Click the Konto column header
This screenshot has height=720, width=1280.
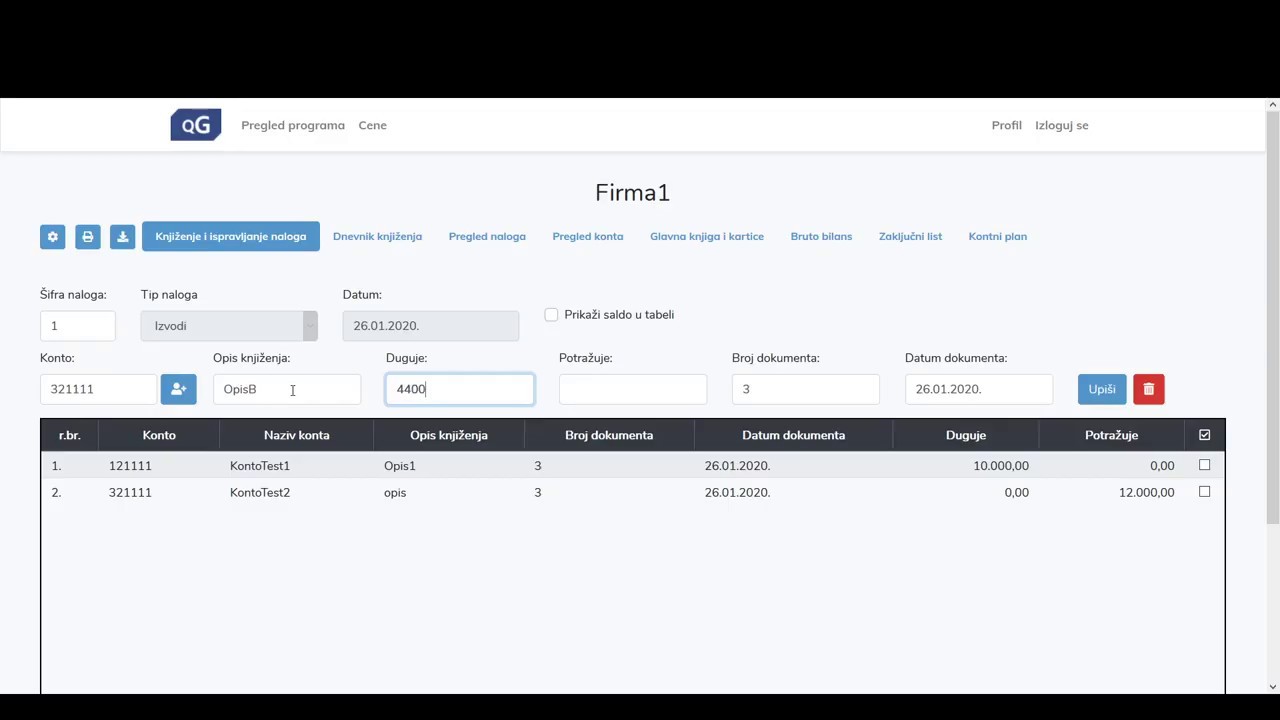click(159, 435)
